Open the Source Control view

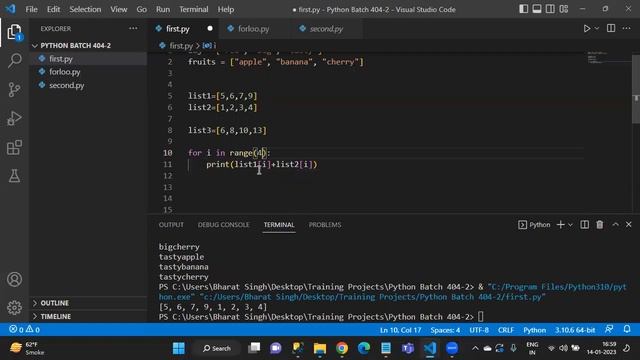14,89
